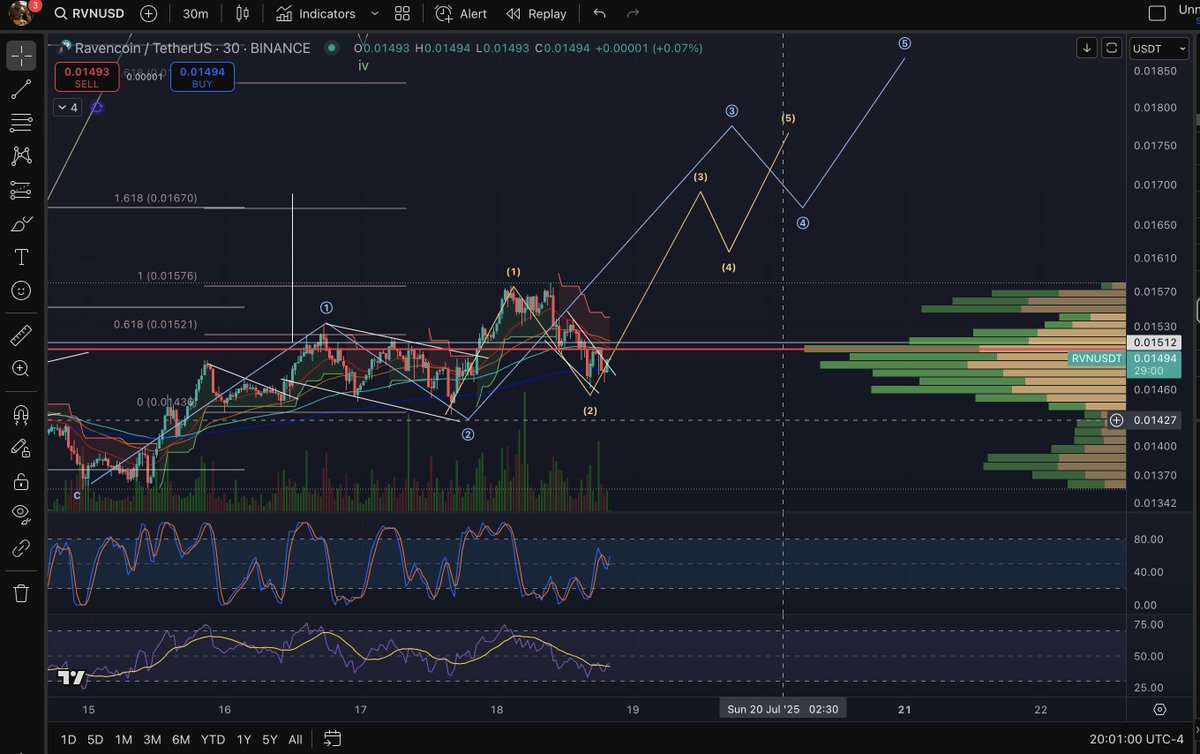
Task: Select the 1Y time range
Action: 243,739
